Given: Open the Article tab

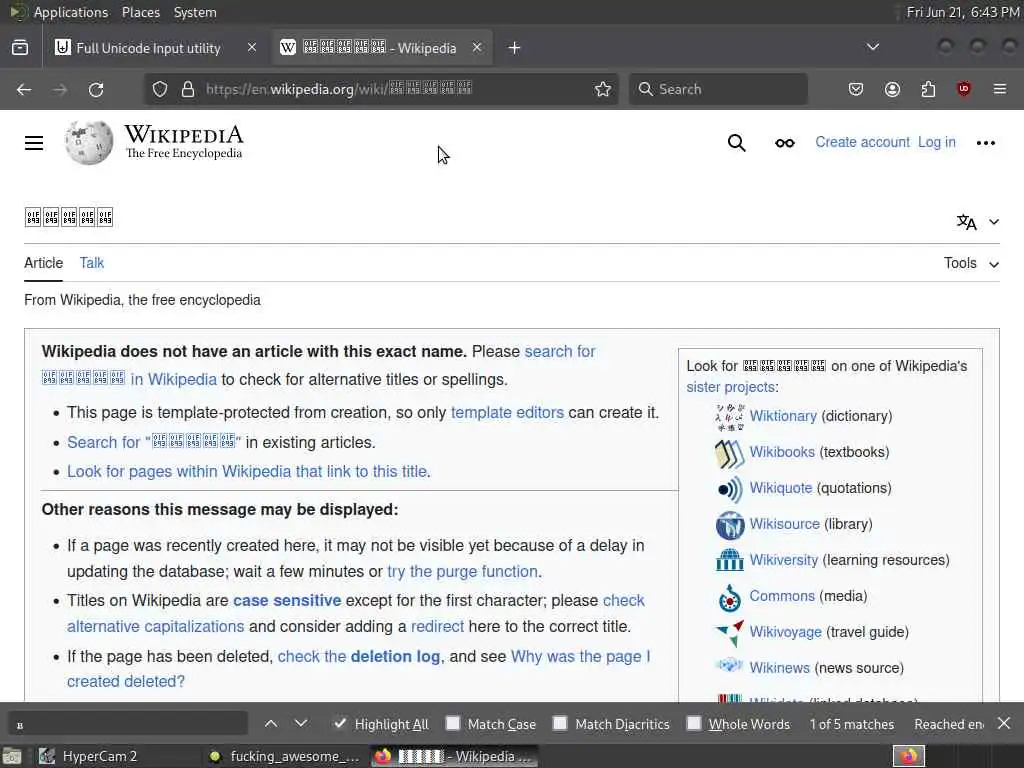Looking at the screenshot, I should (44, 263).
